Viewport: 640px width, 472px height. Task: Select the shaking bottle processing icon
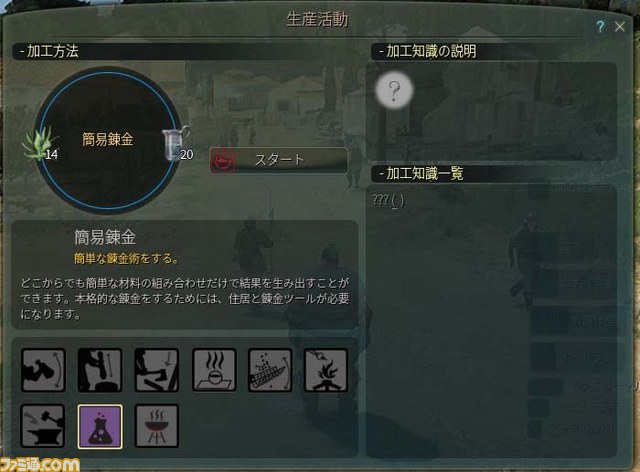click(43, 370)
